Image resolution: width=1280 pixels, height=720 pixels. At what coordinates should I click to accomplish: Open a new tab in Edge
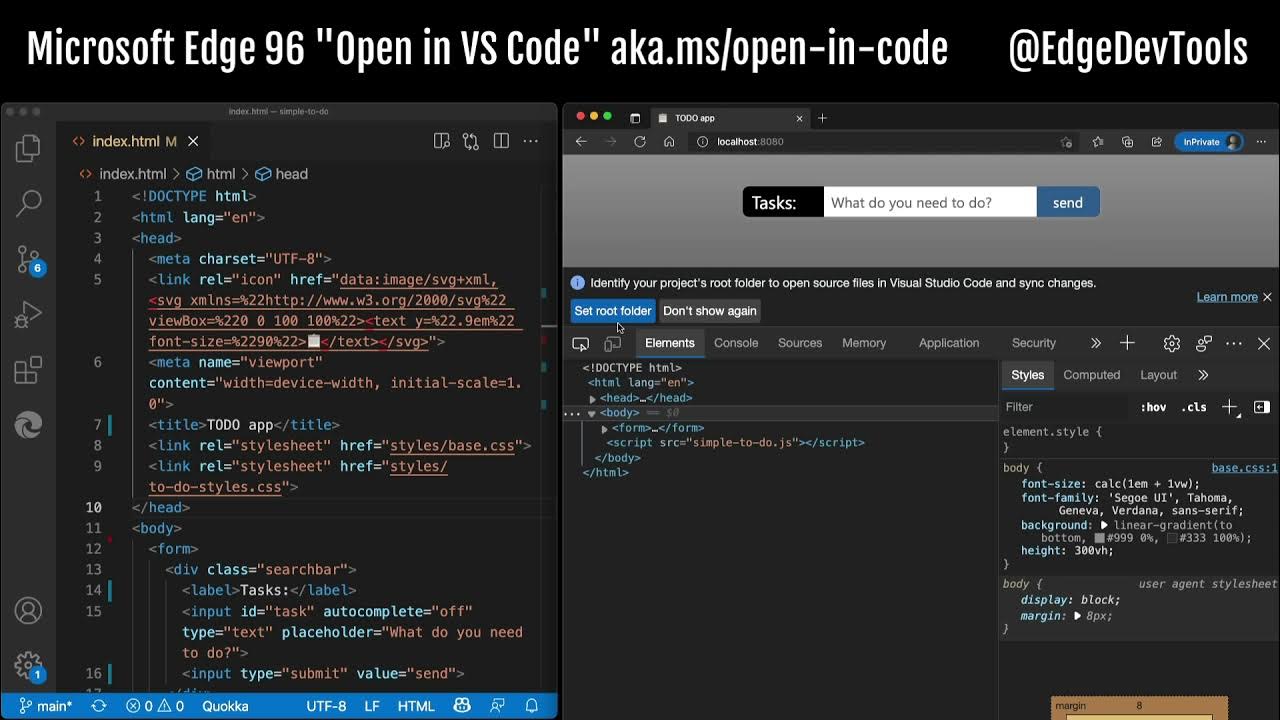click(x=822, y=118)
